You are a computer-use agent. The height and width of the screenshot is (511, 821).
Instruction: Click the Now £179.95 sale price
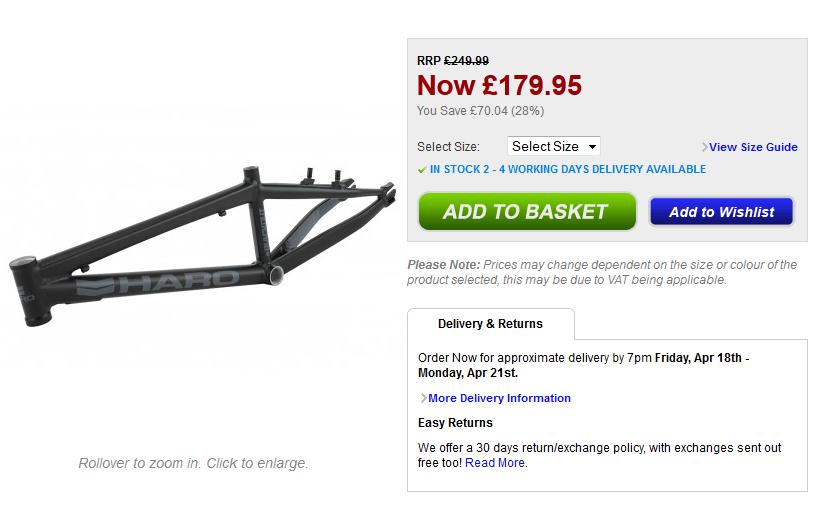coord(499,86)
